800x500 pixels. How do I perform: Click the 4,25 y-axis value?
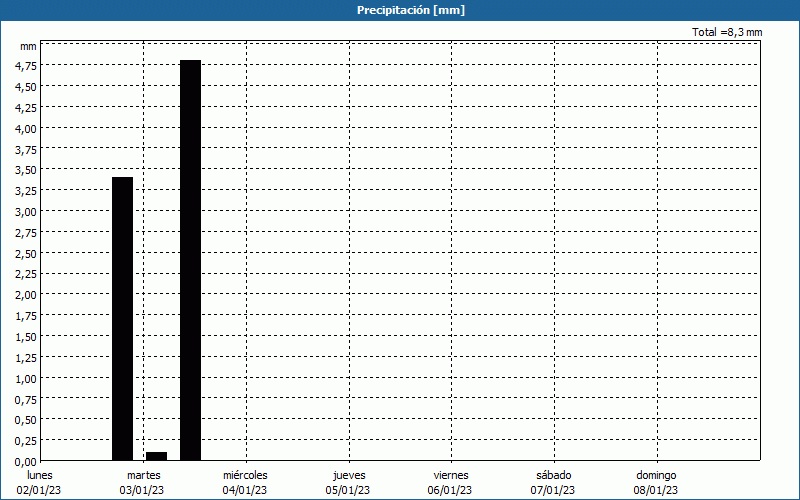point(26,108)
